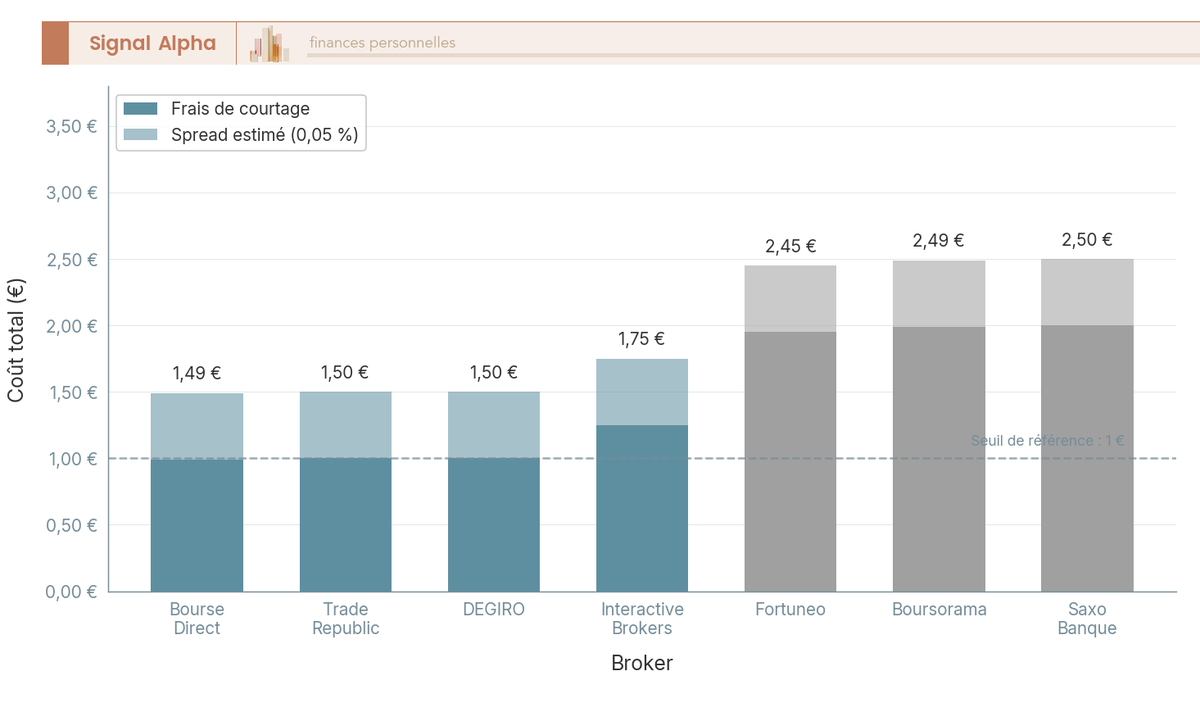The height and width of the screenshot is (721, 1200).
Task: Click the Boursorama axis label
Action: 939,609
